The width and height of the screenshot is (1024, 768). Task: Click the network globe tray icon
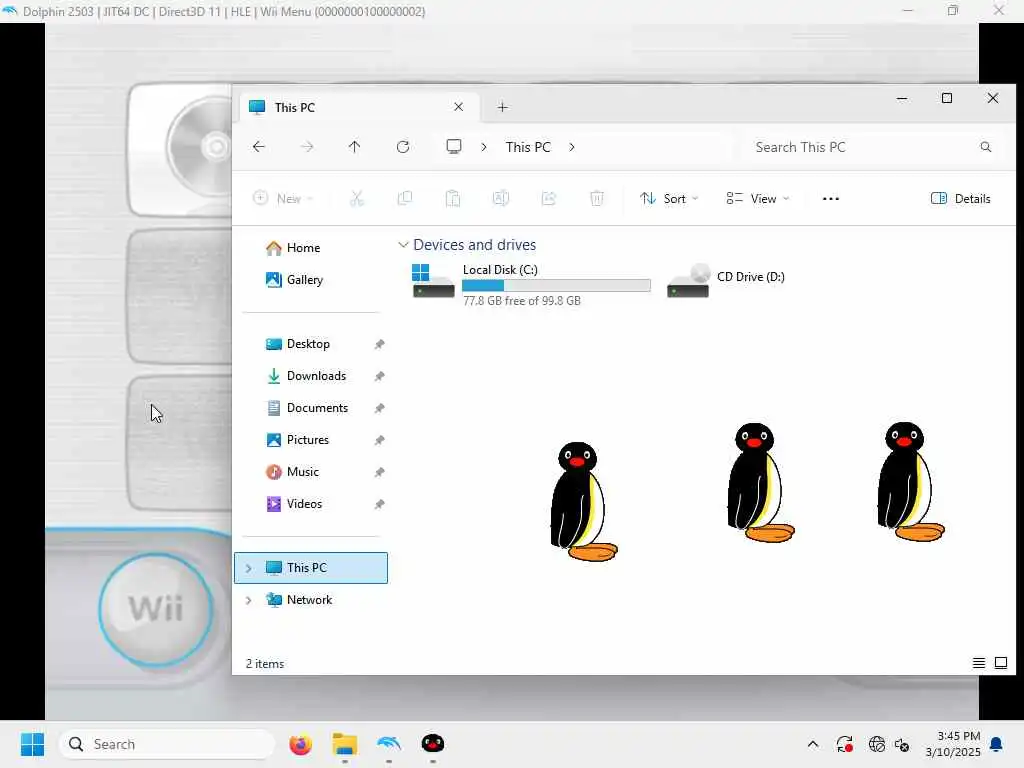tap(876, 744)
